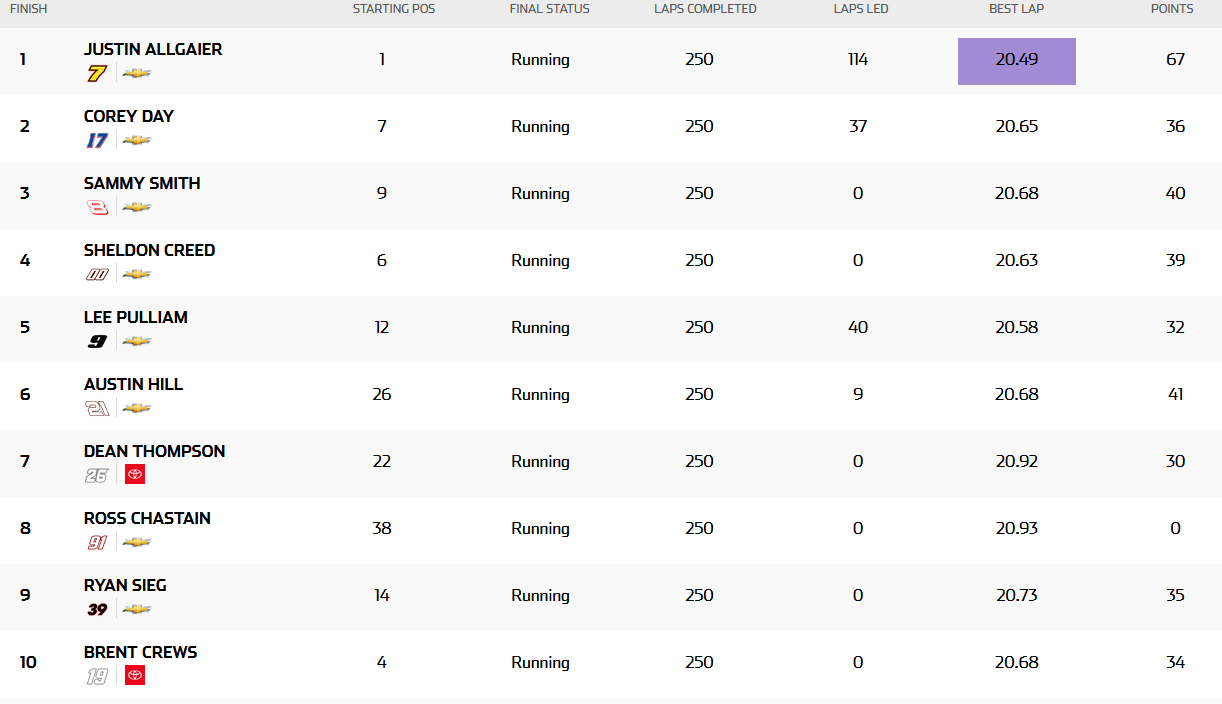Viewport: 1222px width, 704px height.
Task: Click the Chevrolet logo under Lee Pulliam
Action: pos(136,341)
